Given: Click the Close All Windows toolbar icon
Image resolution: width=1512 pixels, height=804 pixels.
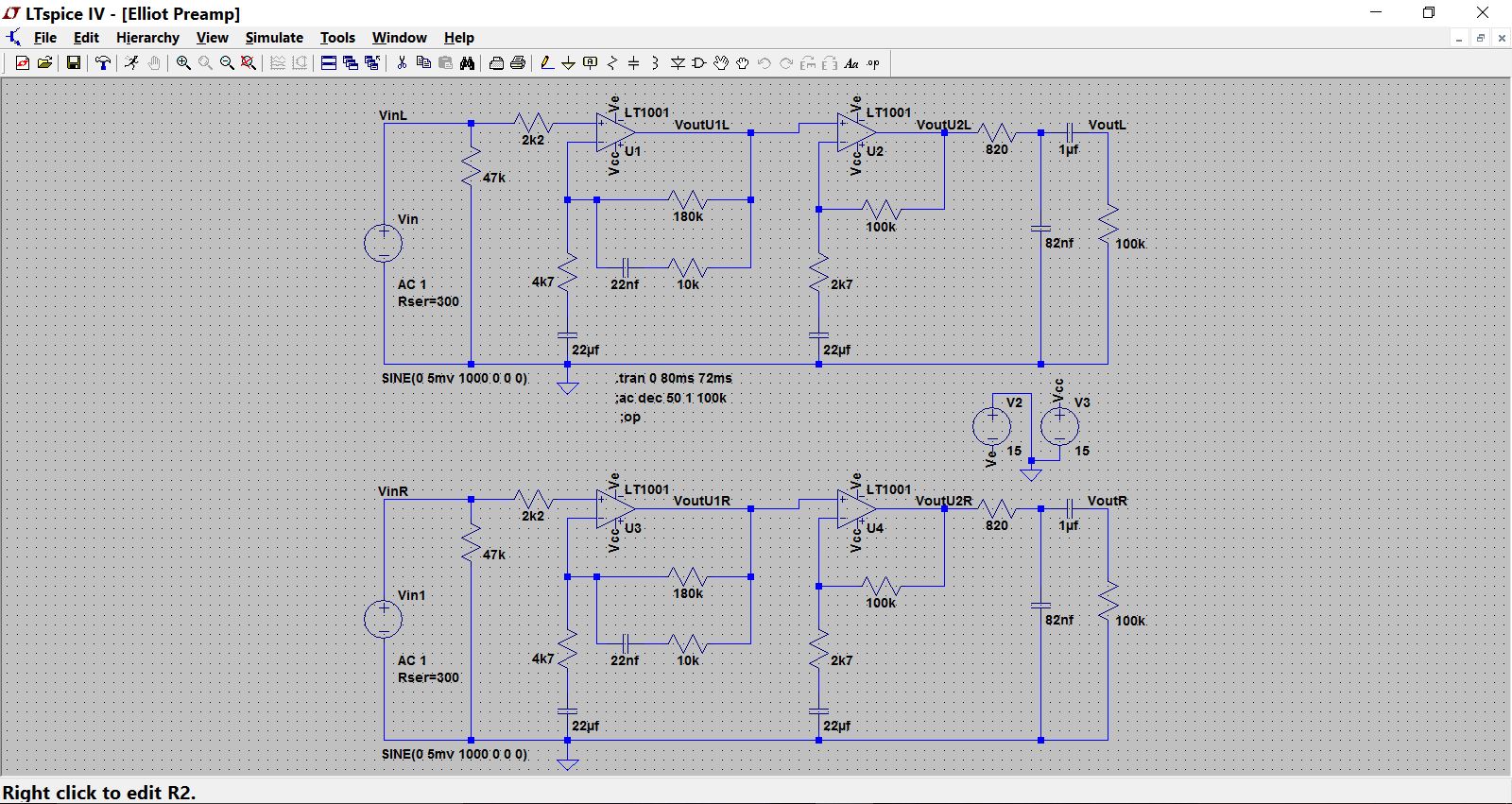Looking at the screenshot, I should (x=372, y=63).
